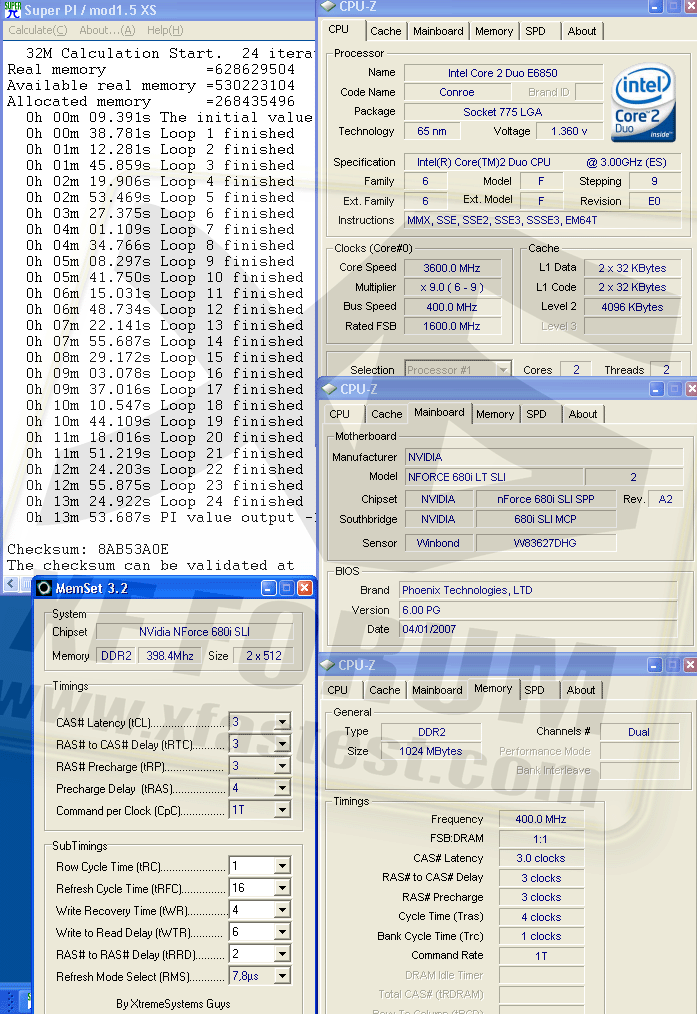Expand Refresh Mode Select (RMS) dropdown
The width and height of the screenshot is (697, 1014).
(x=283, y=976)
